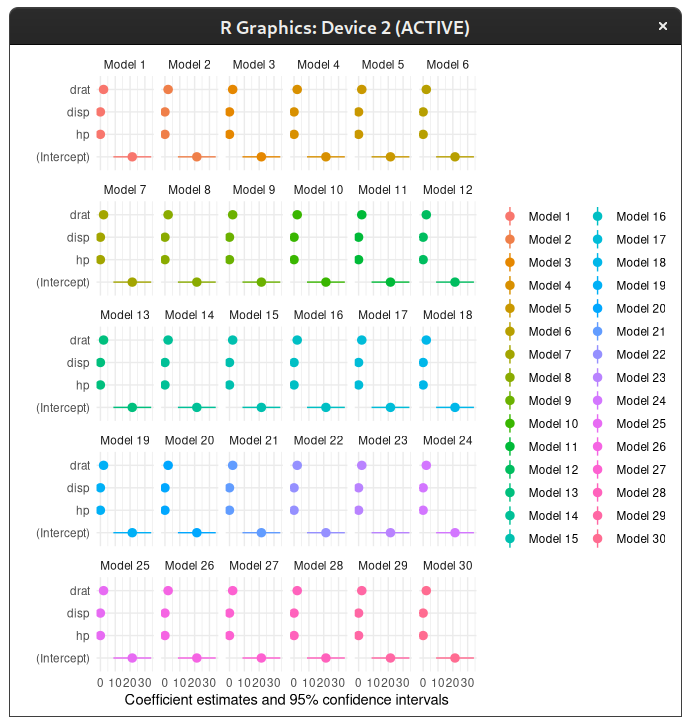Click the Model 2 legend key marker
The image size is (691, 726).
pyautogui.click(x=510, y=239)
